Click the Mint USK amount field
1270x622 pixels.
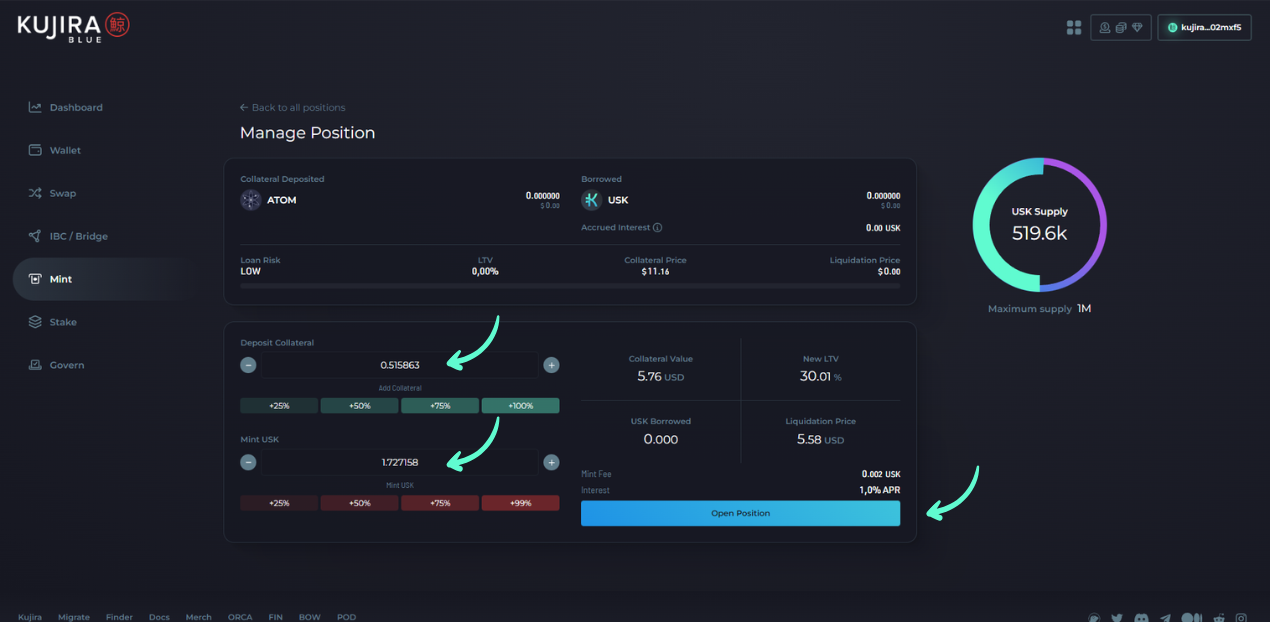[400, 462]
